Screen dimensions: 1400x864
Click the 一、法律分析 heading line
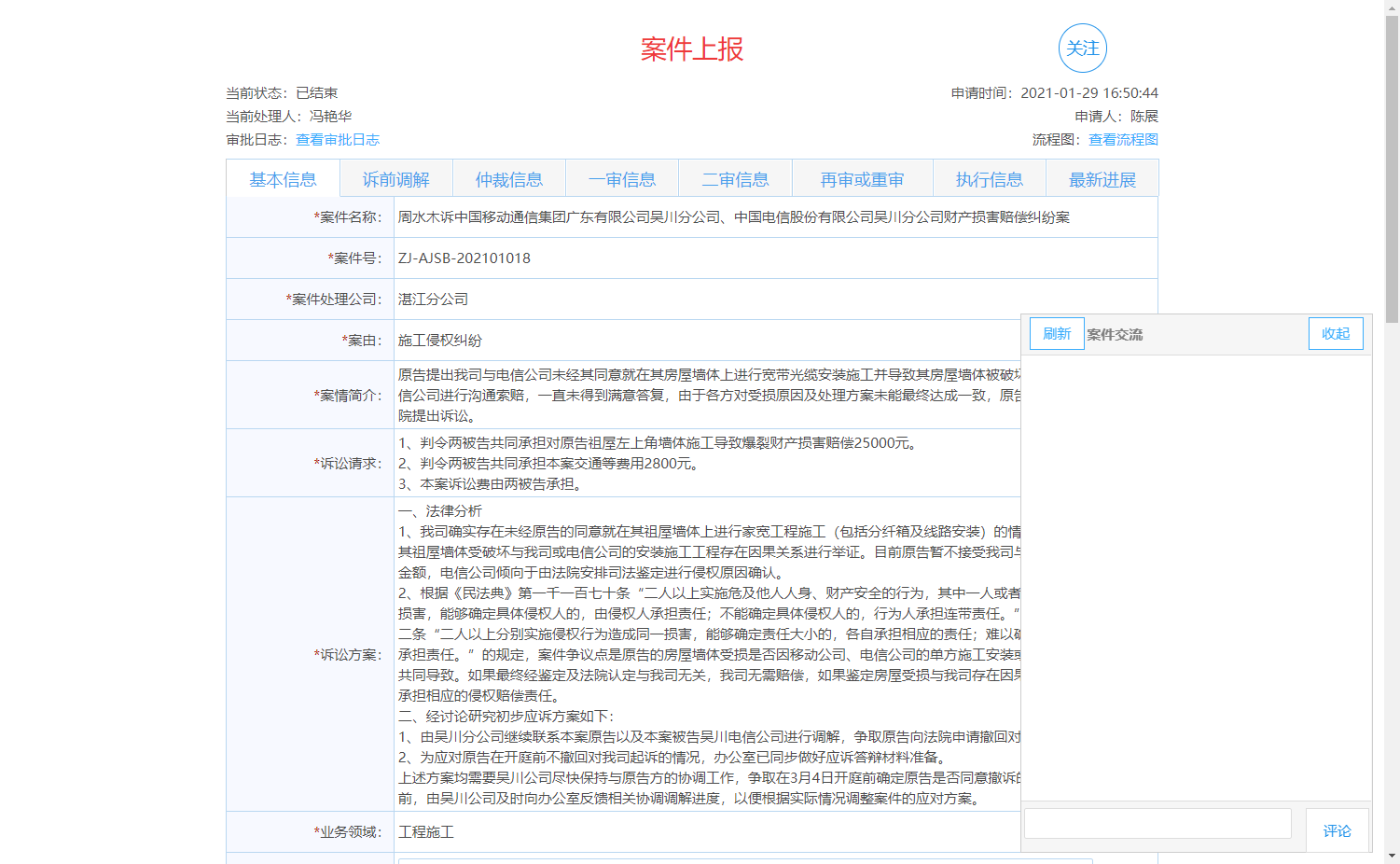coord(440,511)
